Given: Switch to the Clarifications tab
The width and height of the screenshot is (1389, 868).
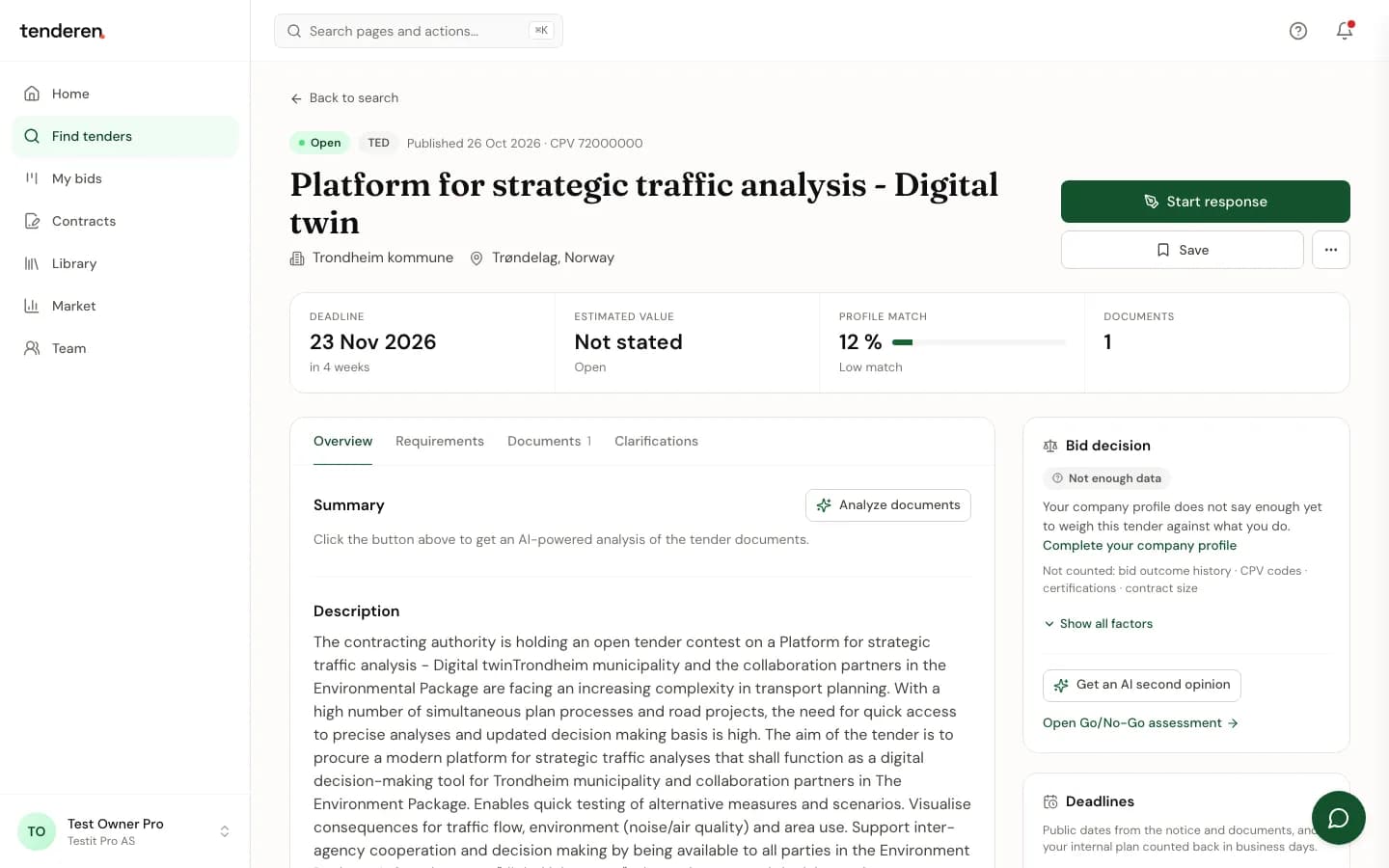Looking at the screenshot, I should [656, 441].
